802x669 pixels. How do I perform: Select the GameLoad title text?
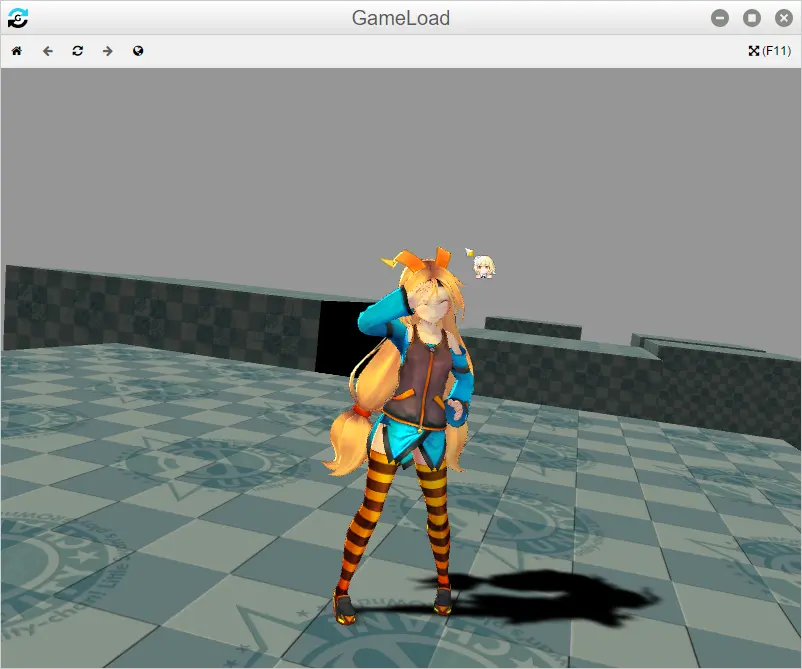coord(400,18)
